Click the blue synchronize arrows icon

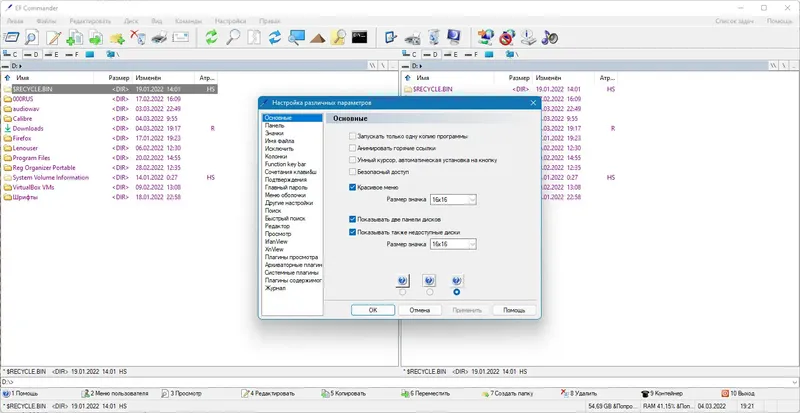tap(275, 37)
